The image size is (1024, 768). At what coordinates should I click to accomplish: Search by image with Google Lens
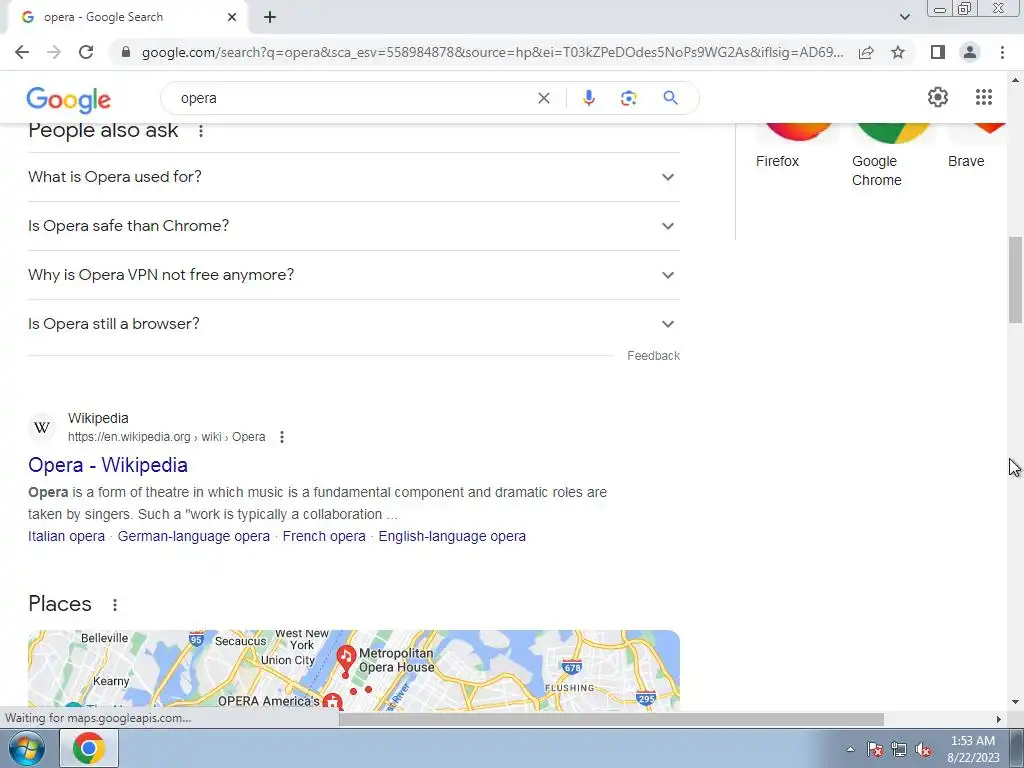click(x=628, y=98)
